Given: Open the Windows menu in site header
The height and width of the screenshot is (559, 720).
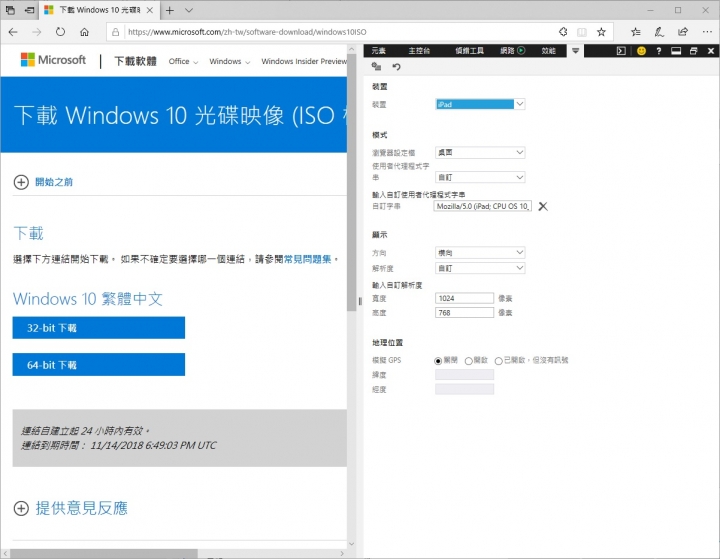Looking at the screenshot, I should (x=230, y=61).
